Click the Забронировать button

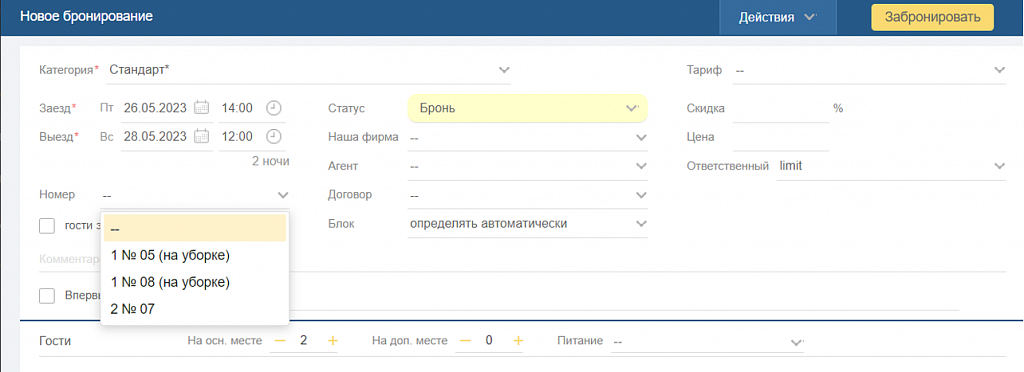pyautogui.click(x=933, y=17)
